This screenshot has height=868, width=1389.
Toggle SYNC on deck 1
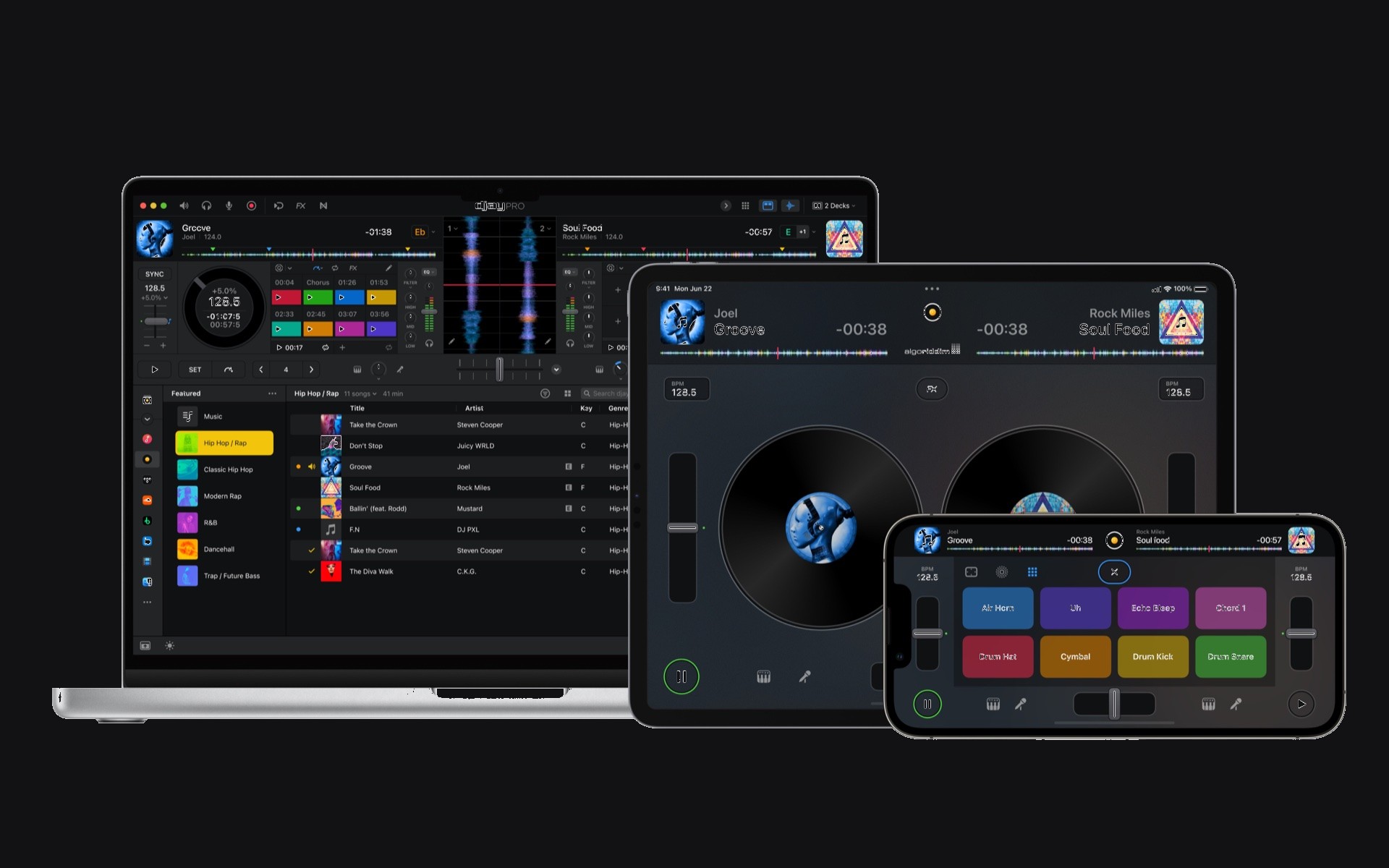pyautogui.click(x=154, y=274)
